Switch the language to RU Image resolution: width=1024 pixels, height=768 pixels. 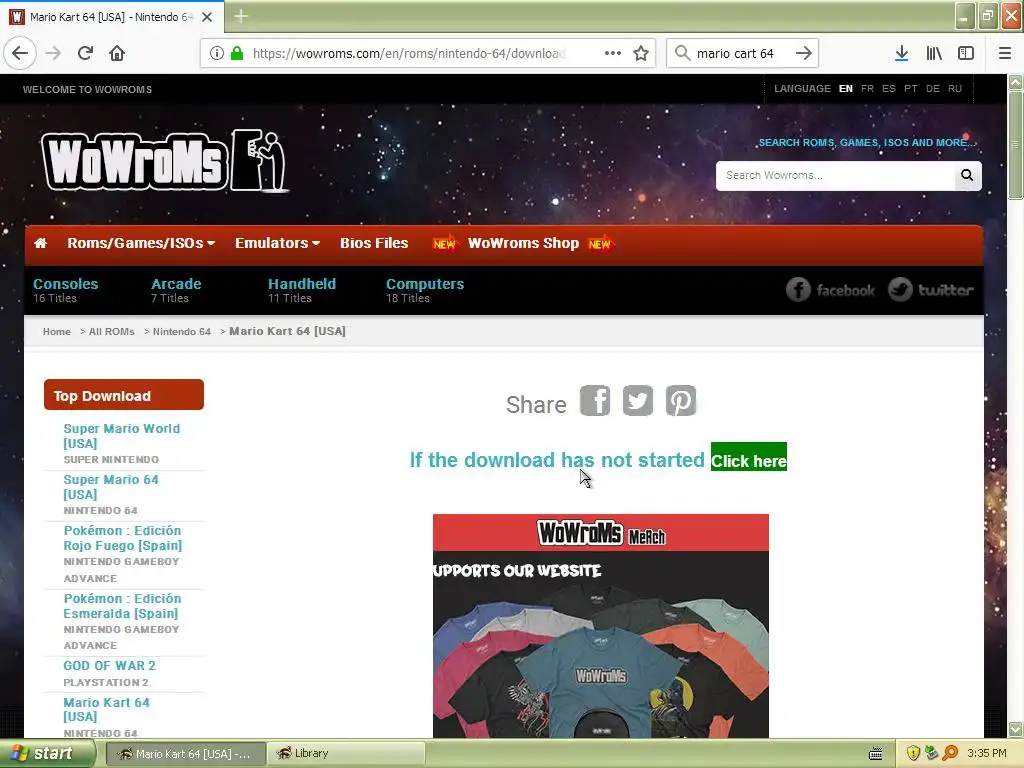(x=955, y=88)
